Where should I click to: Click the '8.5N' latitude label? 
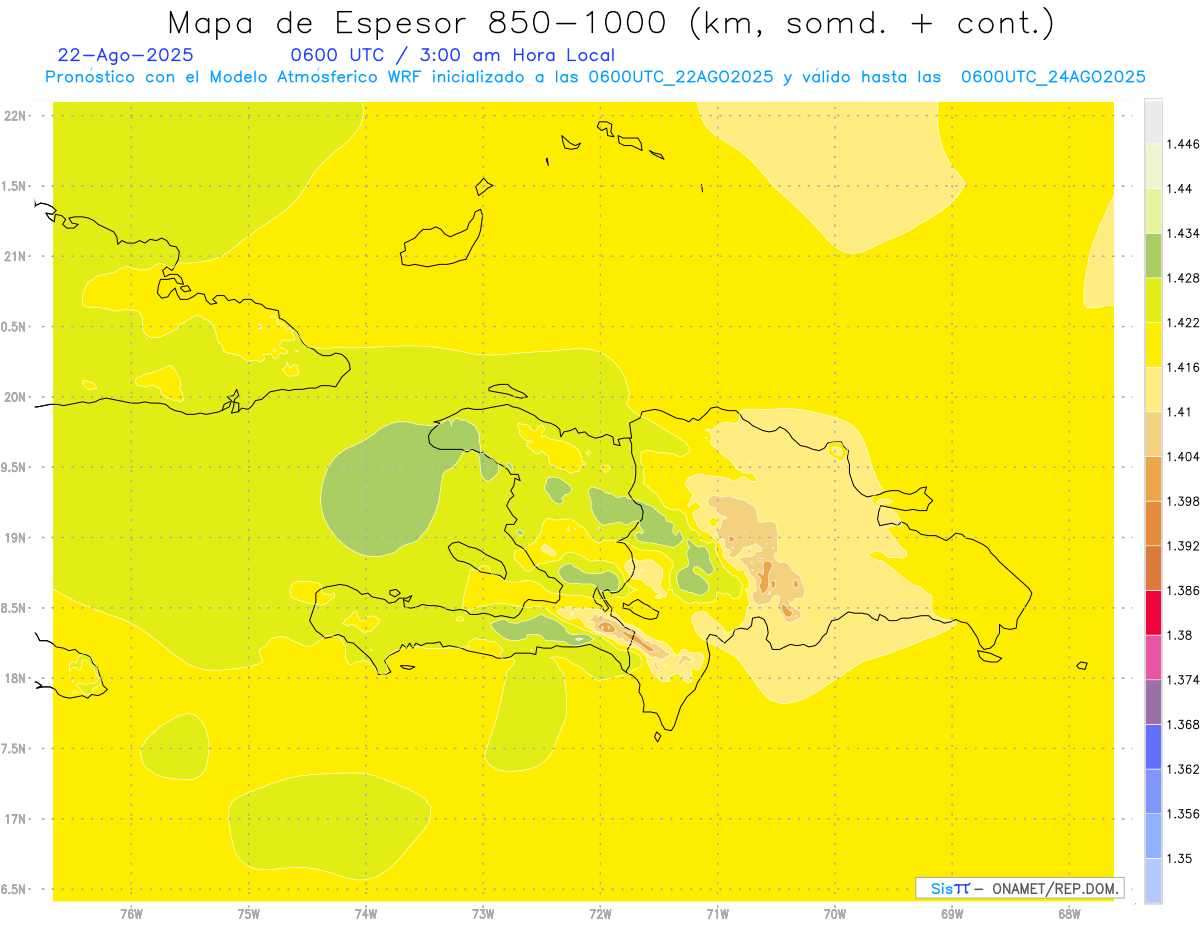(x=14, y=608)
